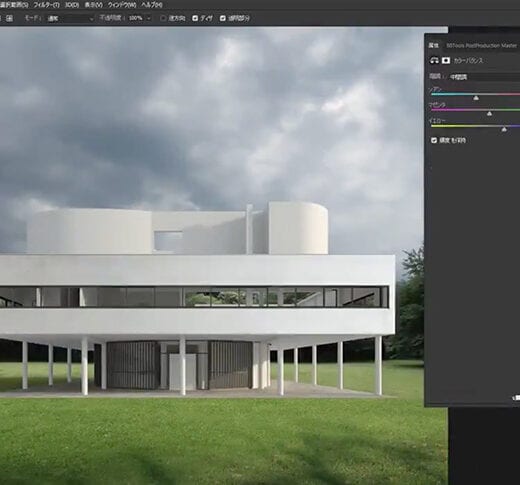The height and width of the screenshot is (485, 520).
Task: Open the フィルター(T) menu
Action: pyautogui.click(x=47, y=5)
